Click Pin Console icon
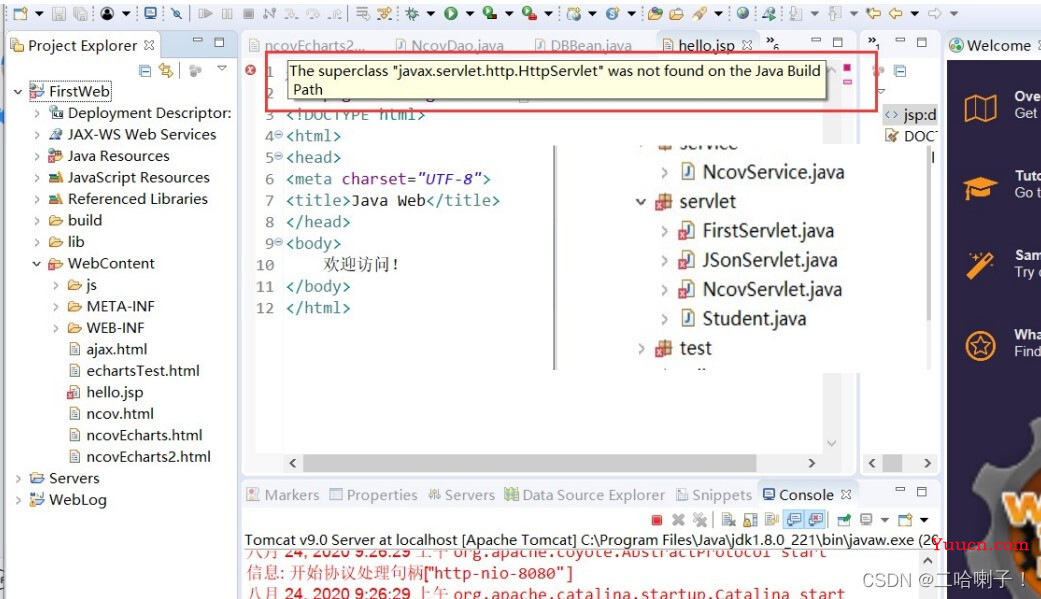 coord(844,520)
